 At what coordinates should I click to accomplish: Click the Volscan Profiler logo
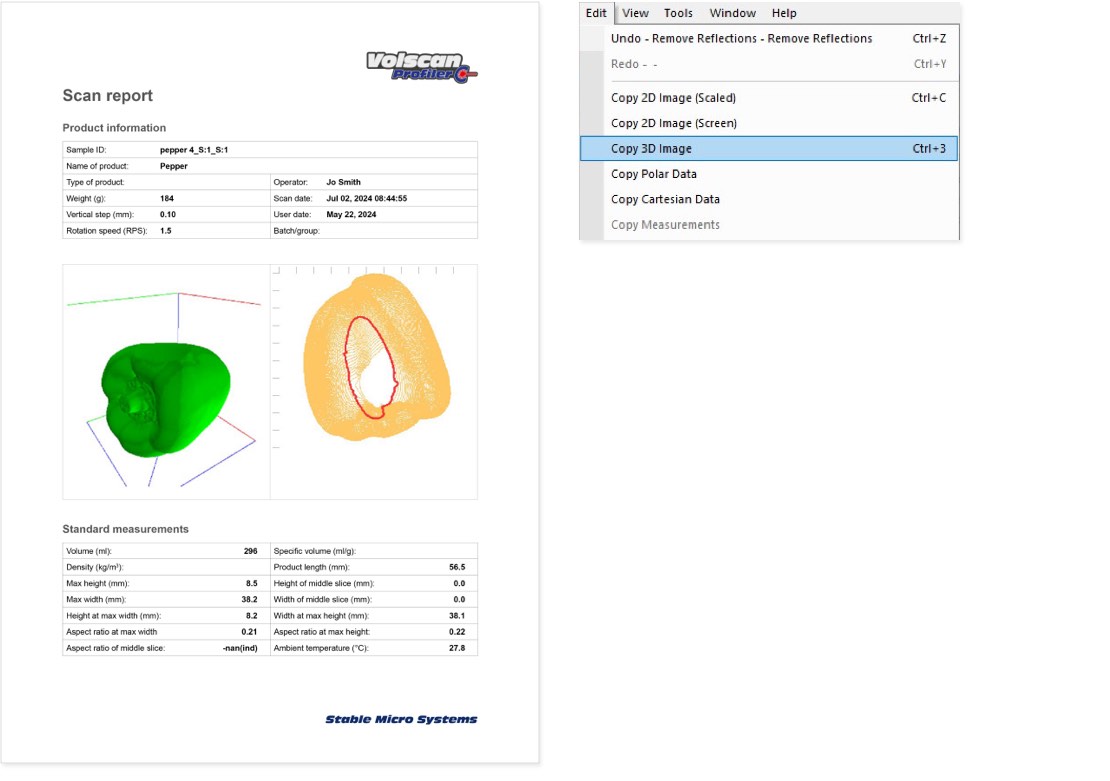[x=421, y=66]
